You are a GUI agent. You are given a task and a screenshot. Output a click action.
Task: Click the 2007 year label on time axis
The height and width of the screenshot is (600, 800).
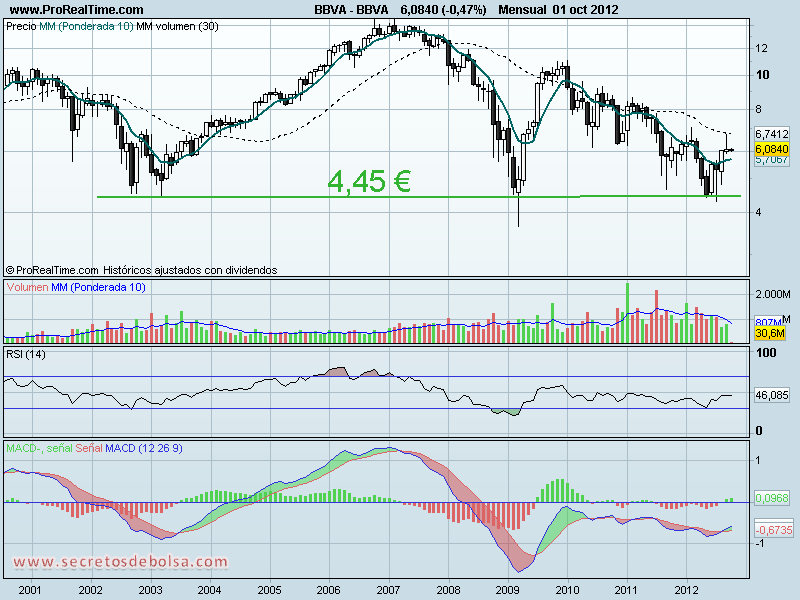(x=388, y=590)
